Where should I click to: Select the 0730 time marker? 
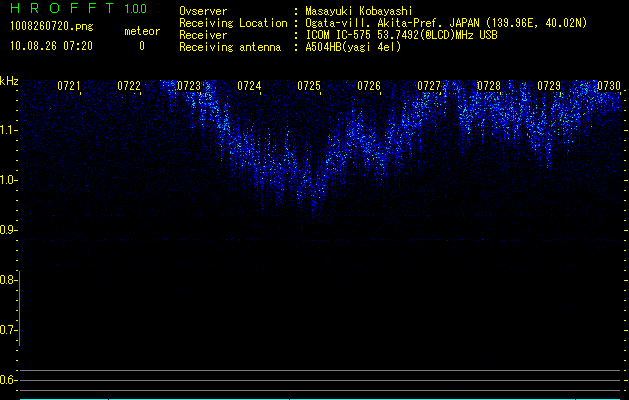(609, 86)
